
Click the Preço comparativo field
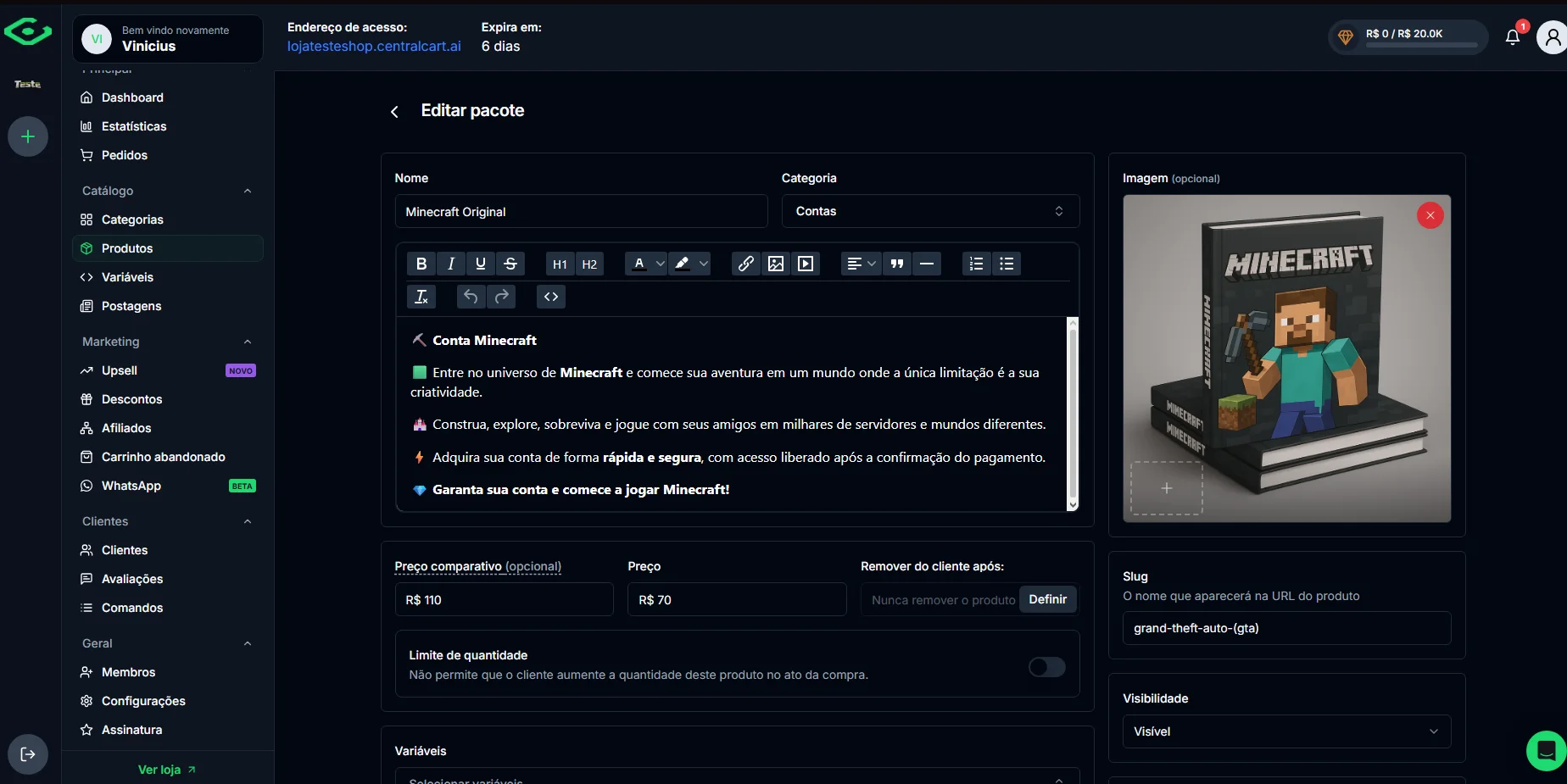coord(504,599)
